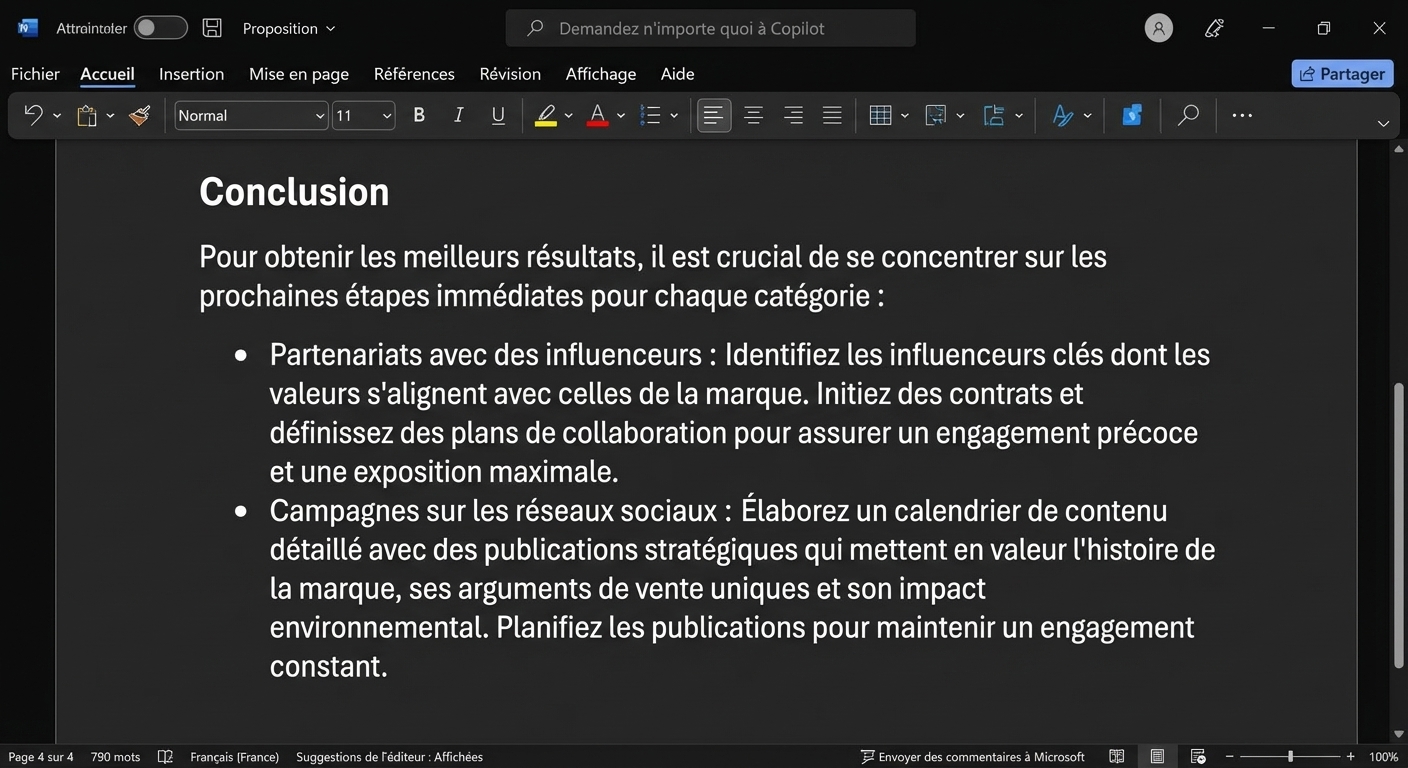Viewport: 1408px width, 768px height.
Task: Click the 100% zoom level
Action: coord(1383,757)
